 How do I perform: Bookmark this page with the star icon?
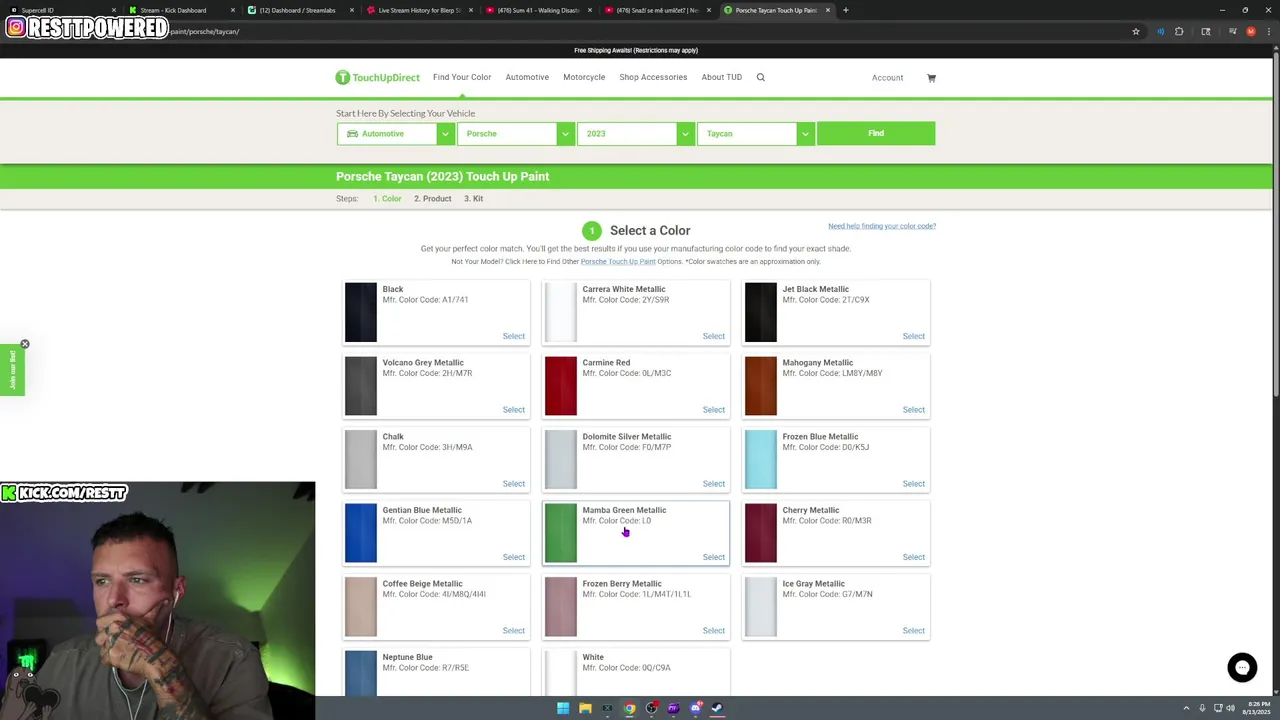tap(1136, 31)
